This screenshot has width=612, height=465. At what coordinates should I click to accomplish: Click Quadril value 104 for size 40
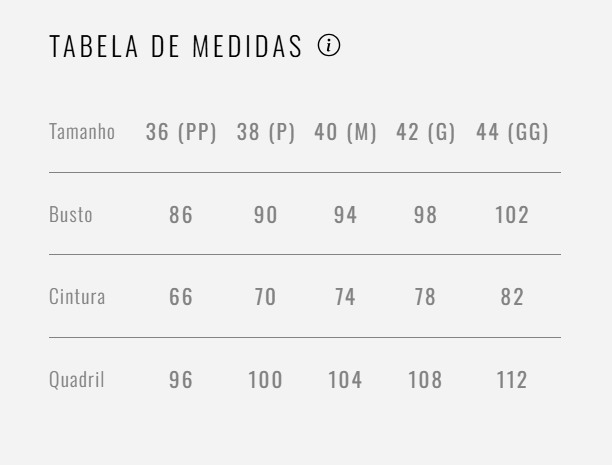pyautogui.click(x=345, y=380)
